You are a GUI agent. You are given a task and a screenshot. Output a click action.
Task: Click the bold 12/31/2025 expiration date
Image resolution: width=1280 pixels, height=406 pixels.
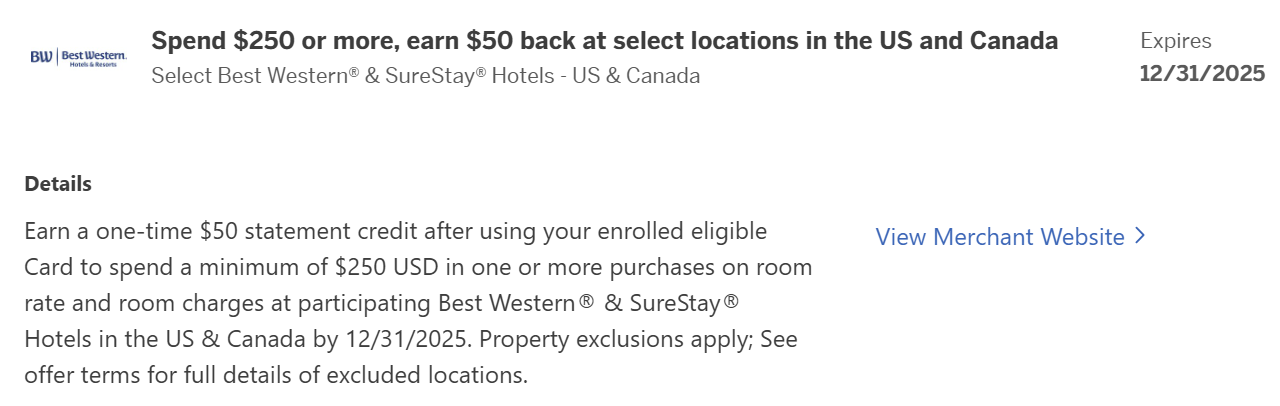1202,74
